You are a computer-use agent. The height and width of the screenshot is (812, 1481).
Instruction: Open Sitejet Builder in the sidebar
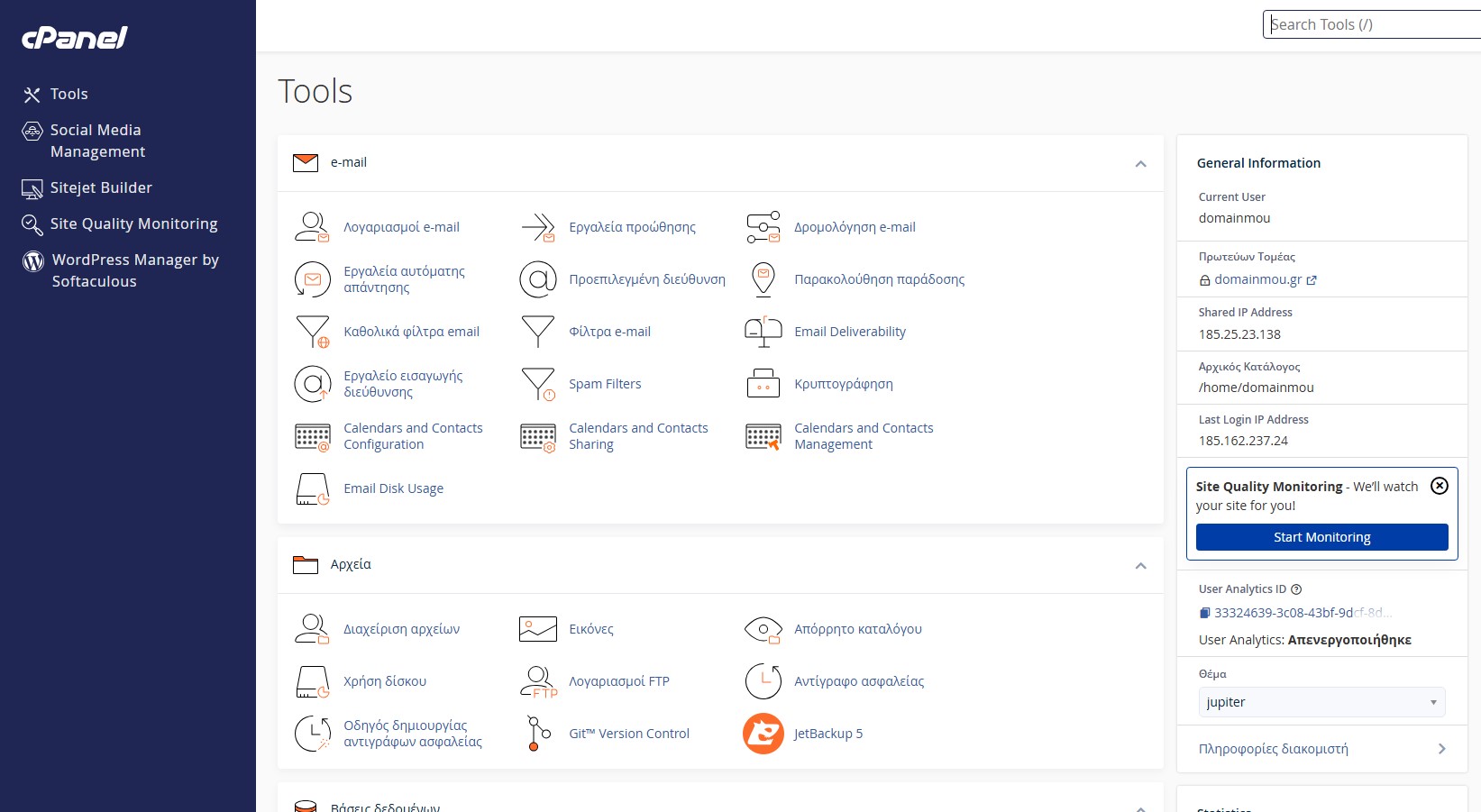[101, 187]
